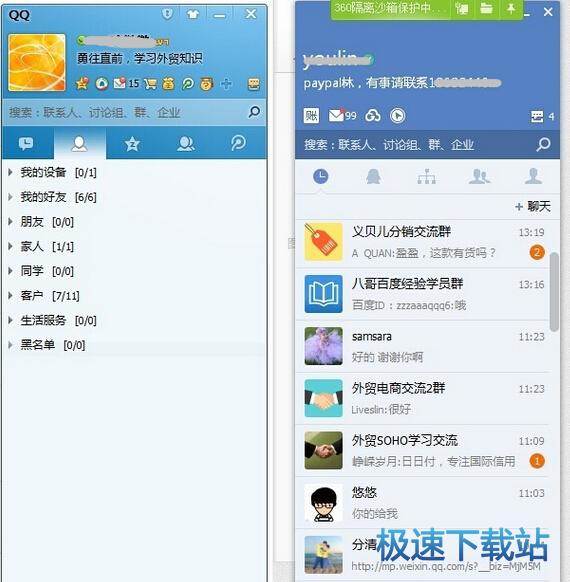The height and width of the screenshot is (582, 570).
Task: Click unread badge 2 on 义贝儿 group
Action: [537, 252]
